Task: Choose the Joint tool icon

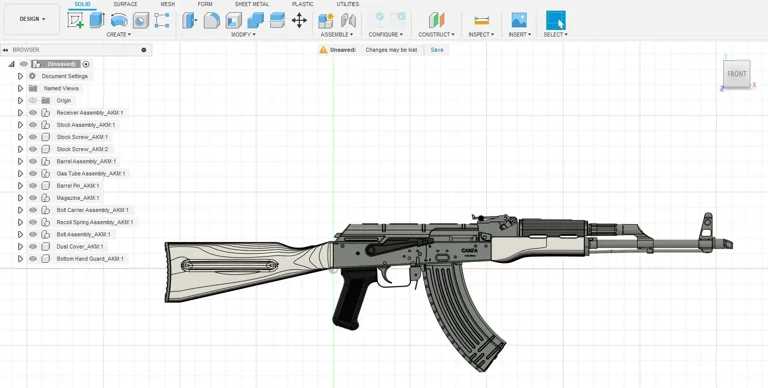Action: (348, 20)
